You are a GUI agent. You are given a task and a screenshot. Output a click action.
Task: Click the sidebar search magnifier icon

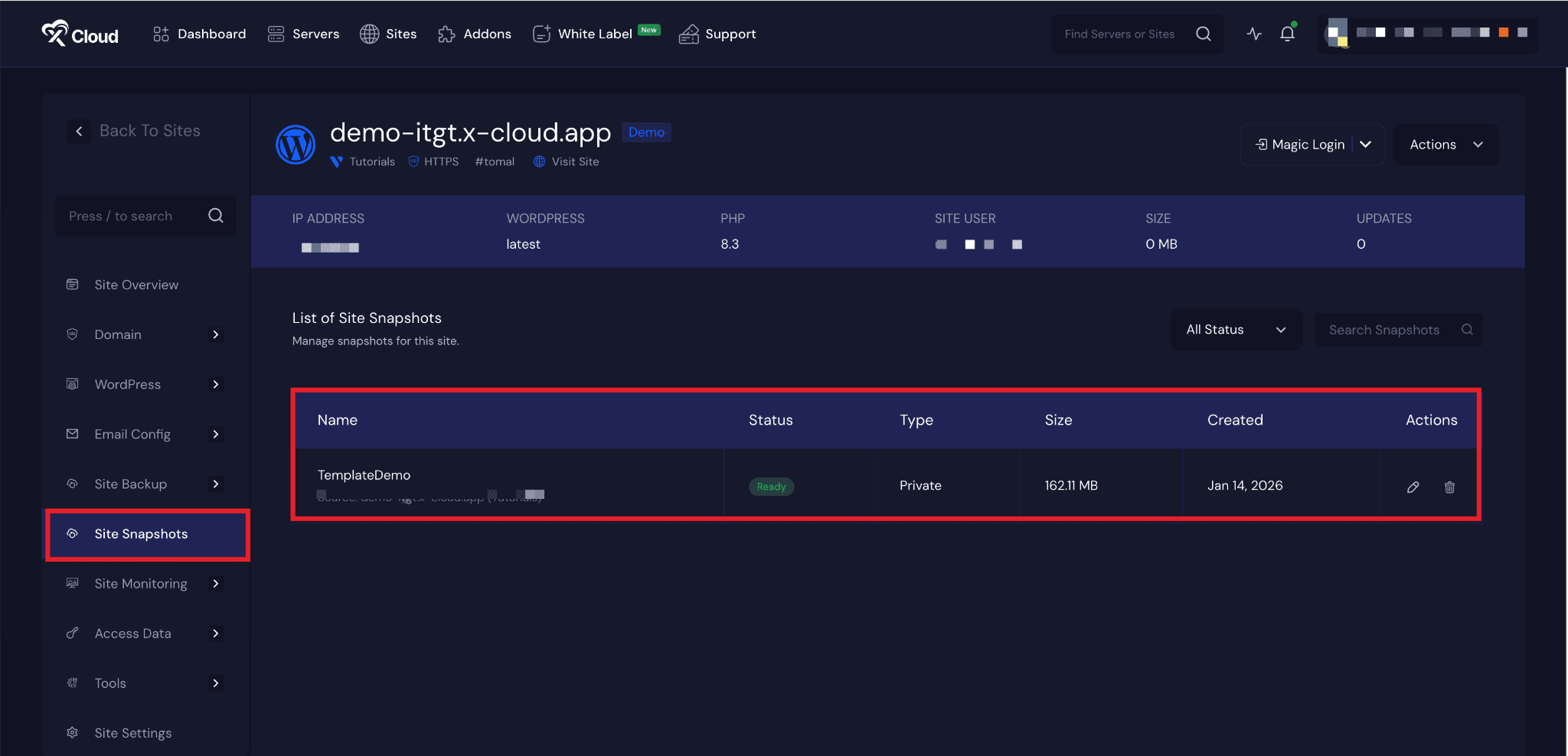pos(216,216)
